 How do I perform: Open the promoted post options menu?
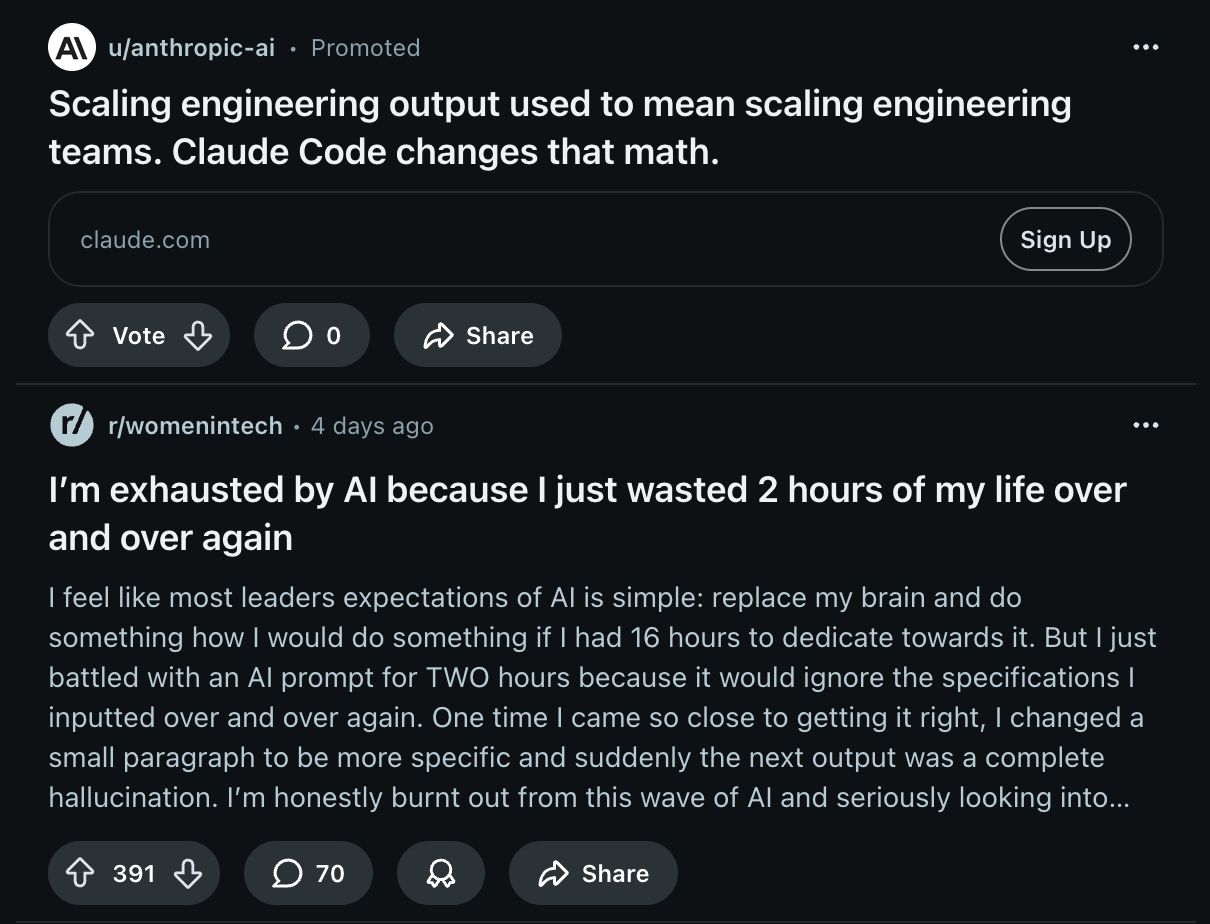click(x=1145, y=48)
